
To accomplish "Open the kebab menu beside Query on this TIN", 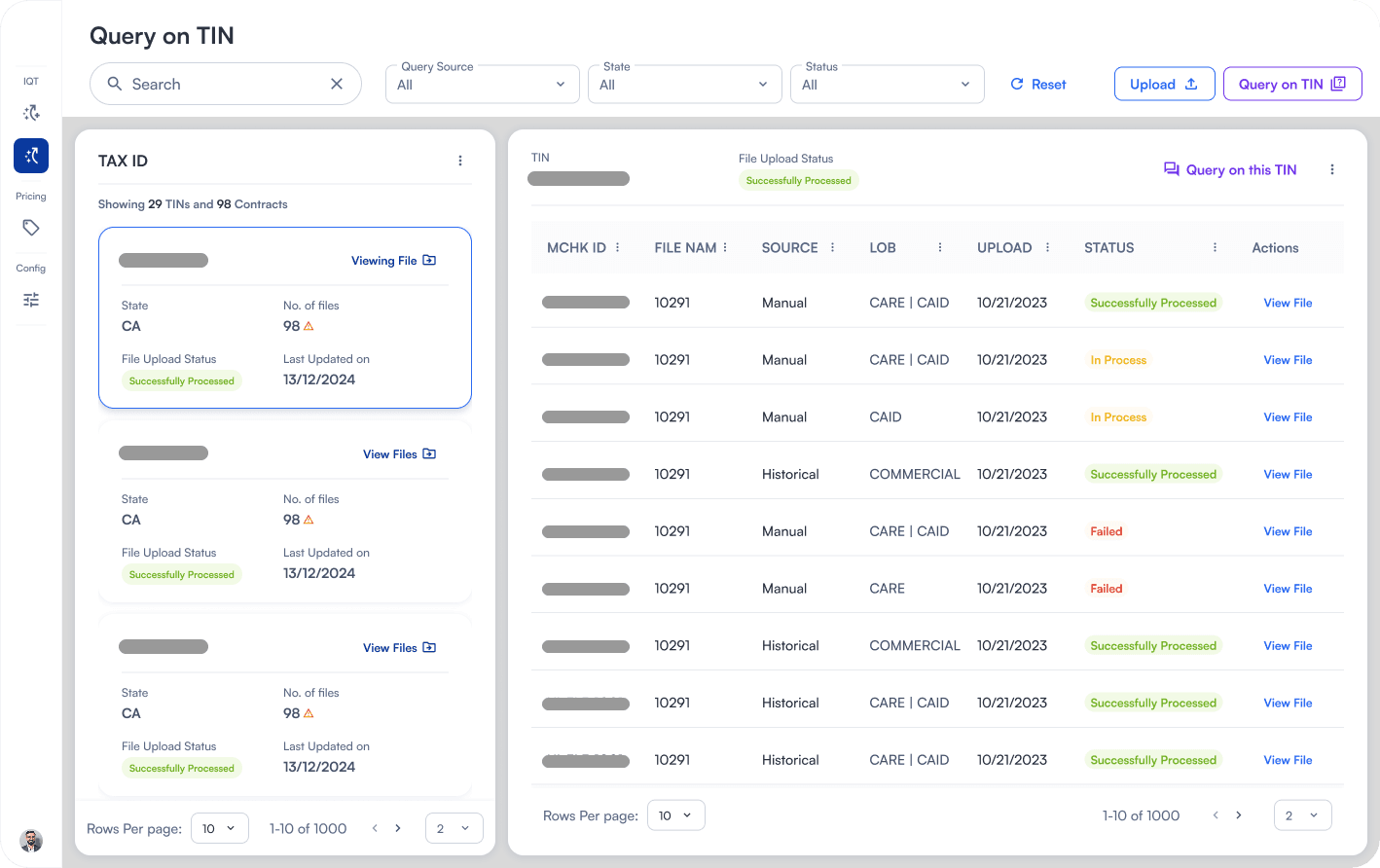I will click(1332, 168).
